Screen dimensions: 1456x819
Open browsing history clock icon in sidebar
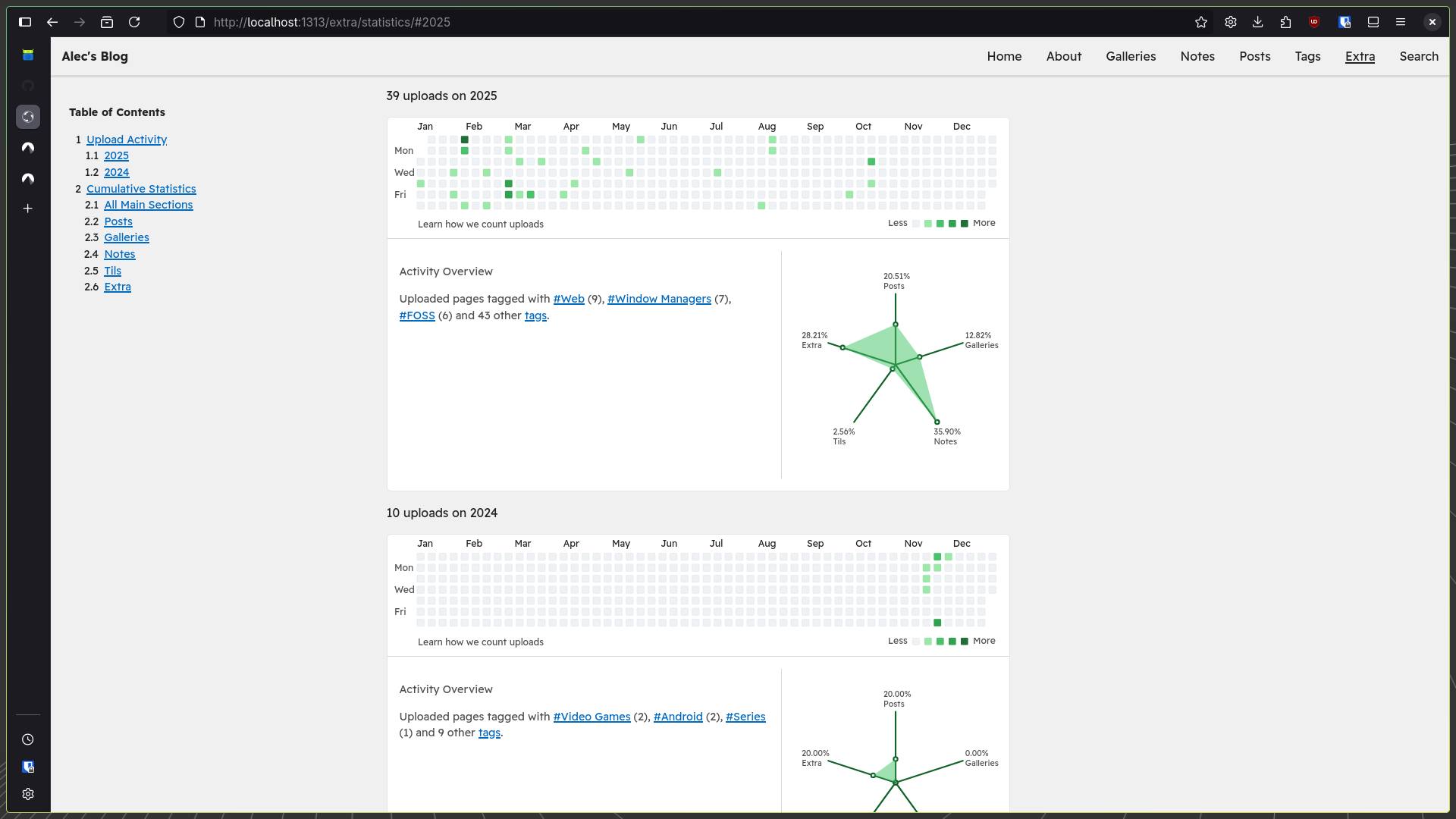[28, 739]
